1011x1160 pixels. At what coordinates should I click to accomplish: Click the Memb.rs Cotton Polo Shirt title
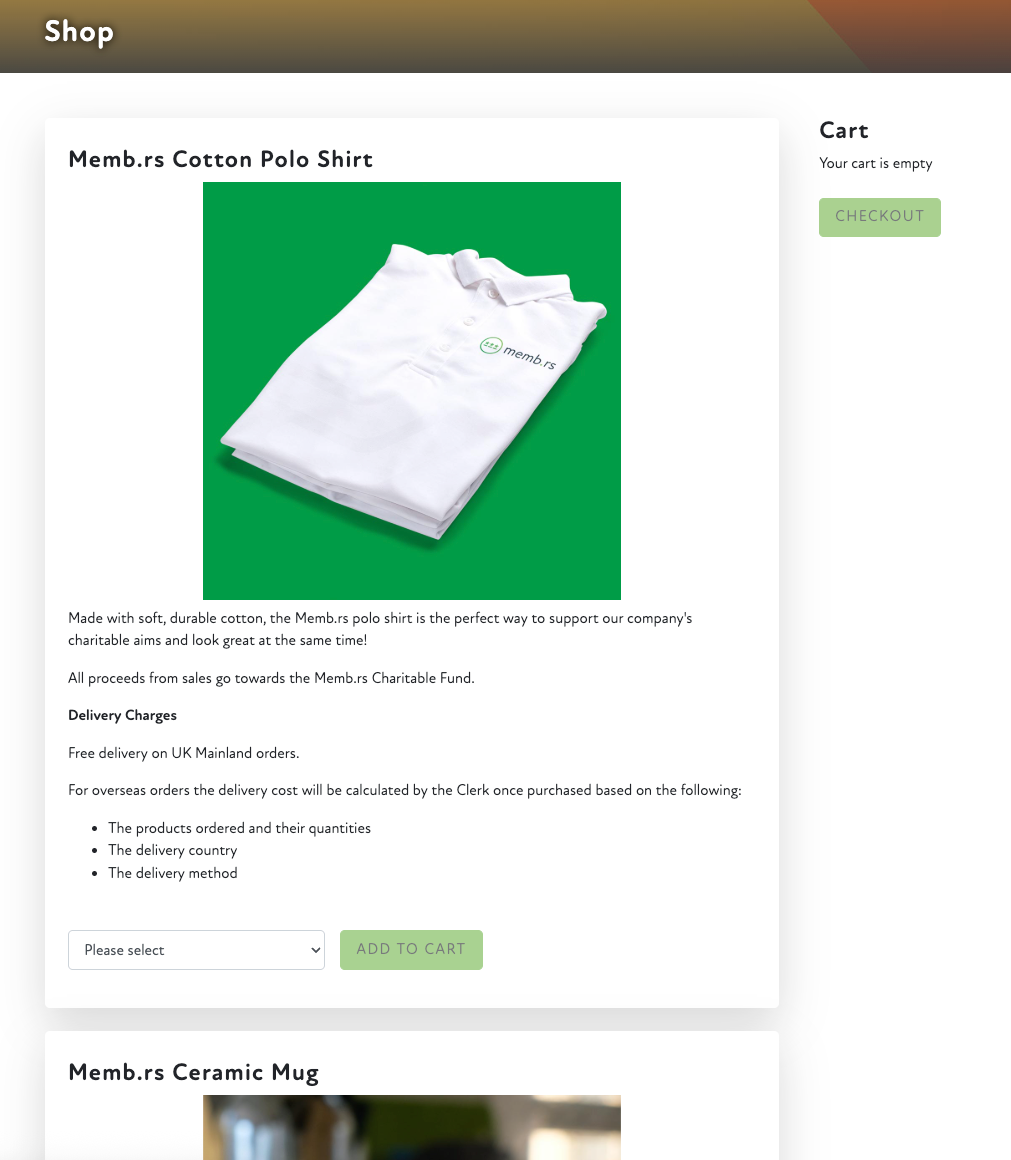(x=220, y=159)
